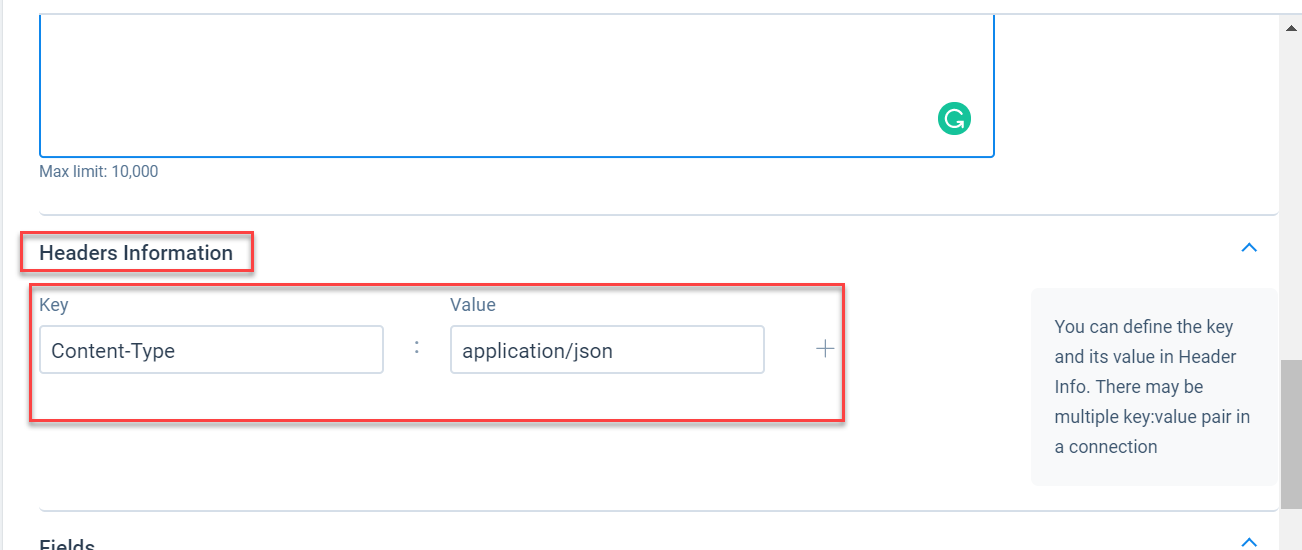Image resolution: width=1302 pixels, height=550 pixels.
Task: Click the scrollbar track below the thumb
Action: pyautogui.click(x=1291, y=530)
